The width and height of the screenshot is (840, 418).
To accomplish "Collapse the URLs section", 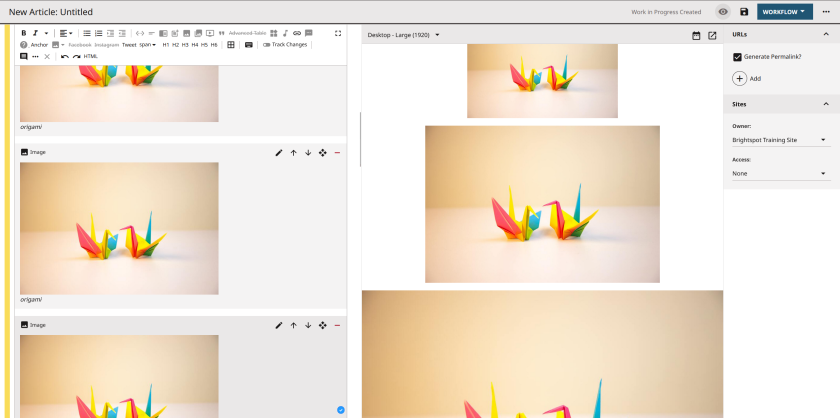I will point(826,34).
